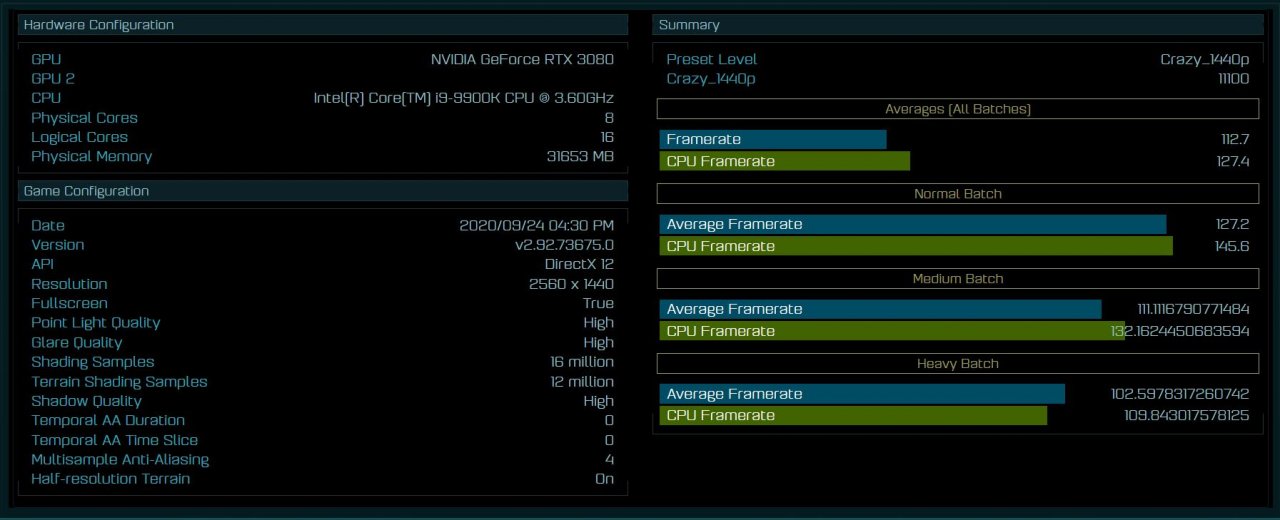Screen dimensions: 1280x520
Task: Click the Date value 2020/09/24 04:30 PM
Action: pos(536,225)
